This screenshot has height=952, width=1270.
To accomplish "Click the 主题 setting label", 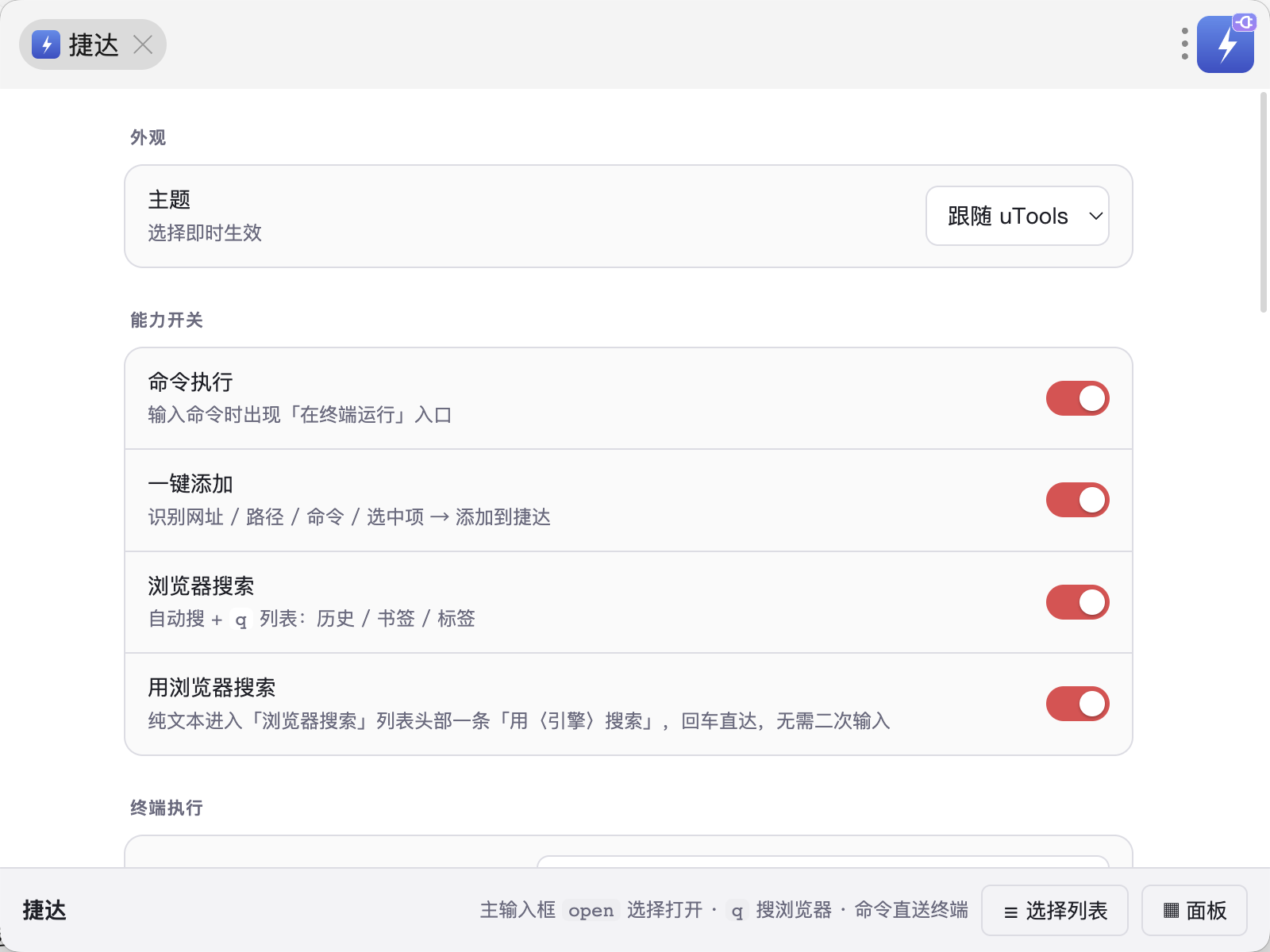I will (x=169, y=199).
